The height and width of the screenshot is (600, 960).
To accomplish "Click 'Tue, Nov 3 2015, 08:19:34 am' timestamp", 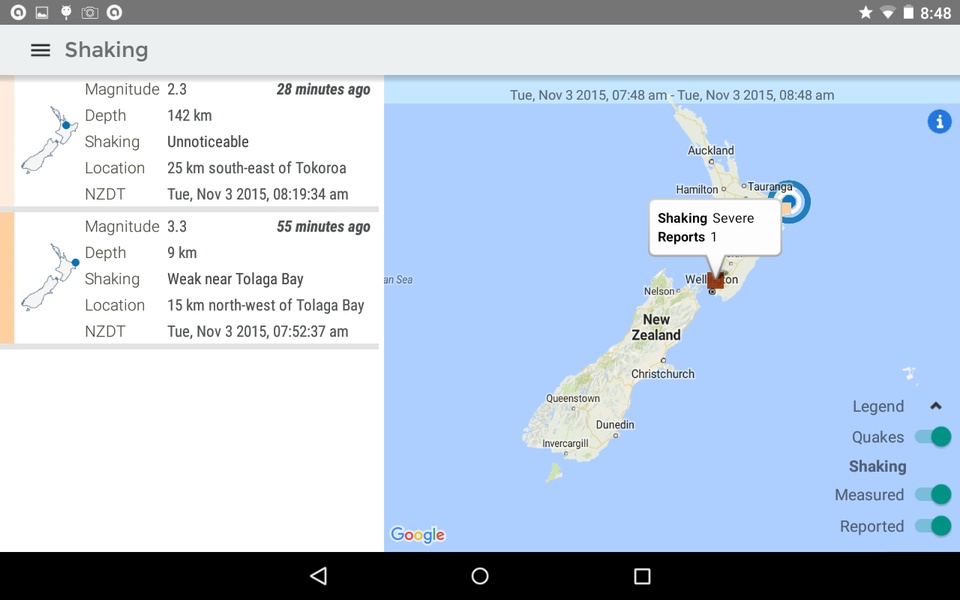I will click(x=258, y=194).
